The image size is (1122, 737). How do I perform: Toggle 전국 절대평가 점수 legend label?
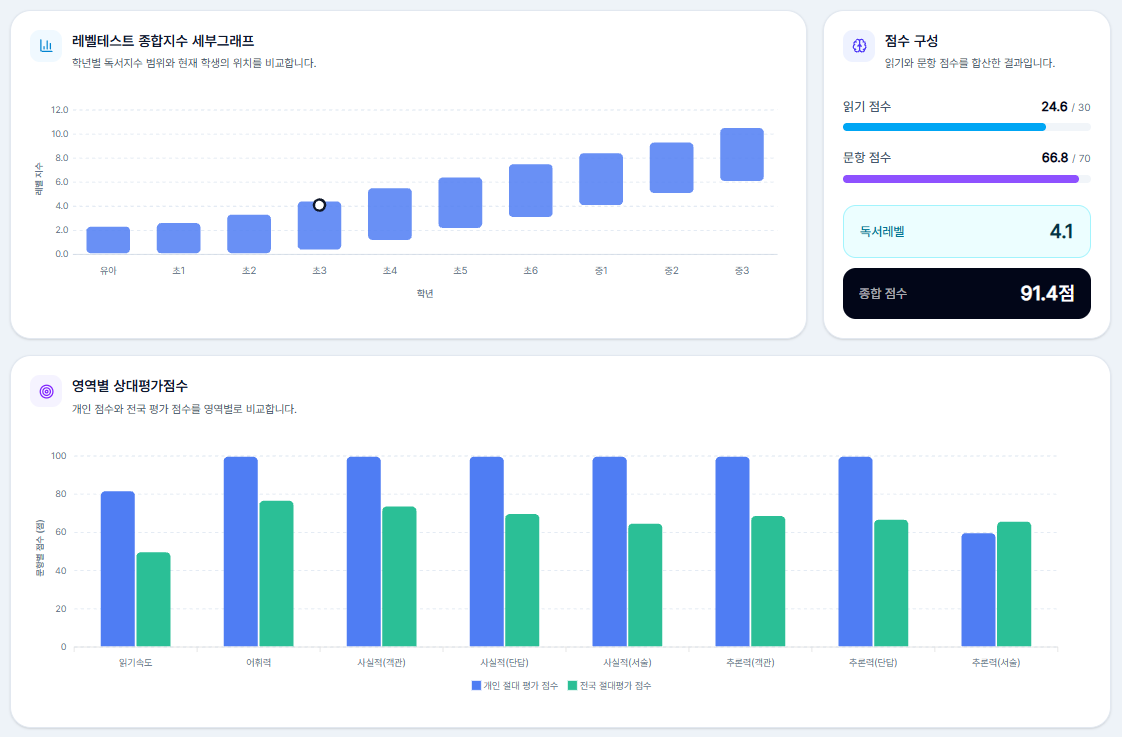pyautogui.click(x=615, y=685)
